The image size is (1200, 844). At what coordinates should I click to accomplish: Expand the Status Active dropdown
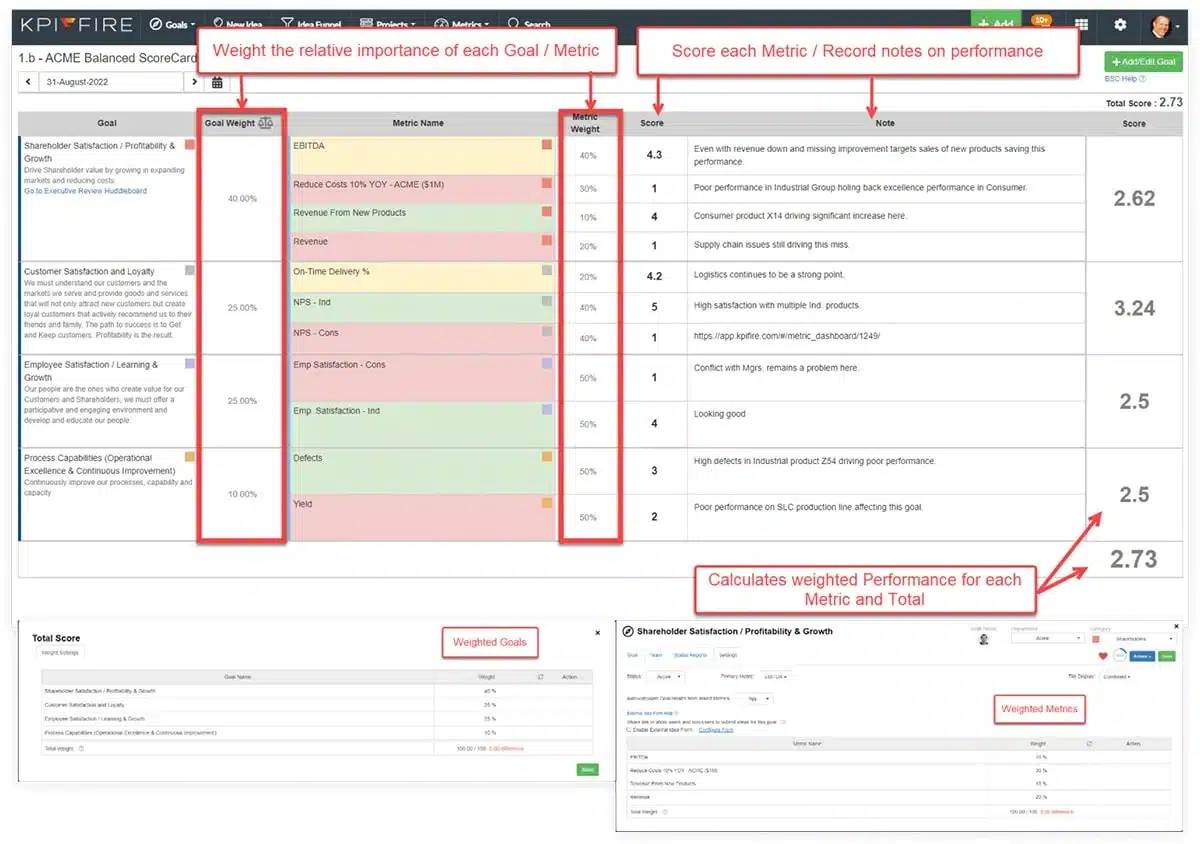coord(665,676)
